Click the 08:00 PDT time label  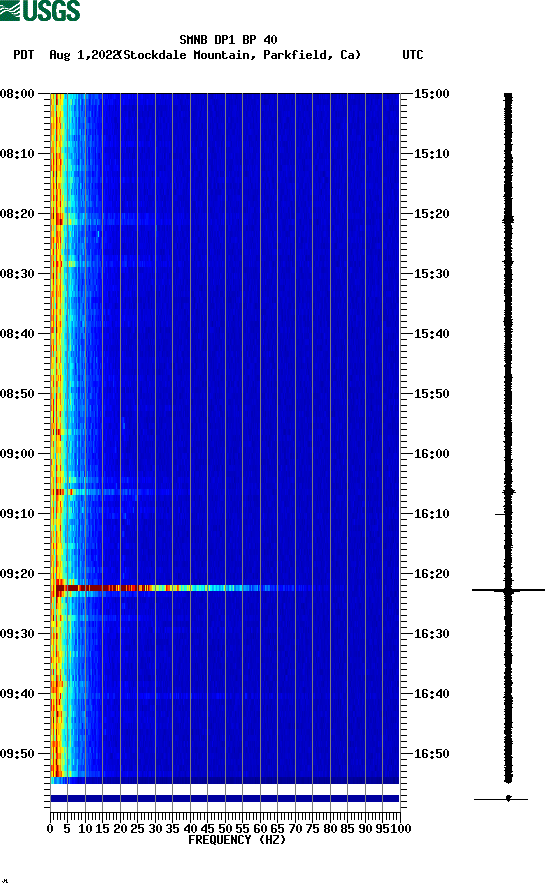[18, 93]
